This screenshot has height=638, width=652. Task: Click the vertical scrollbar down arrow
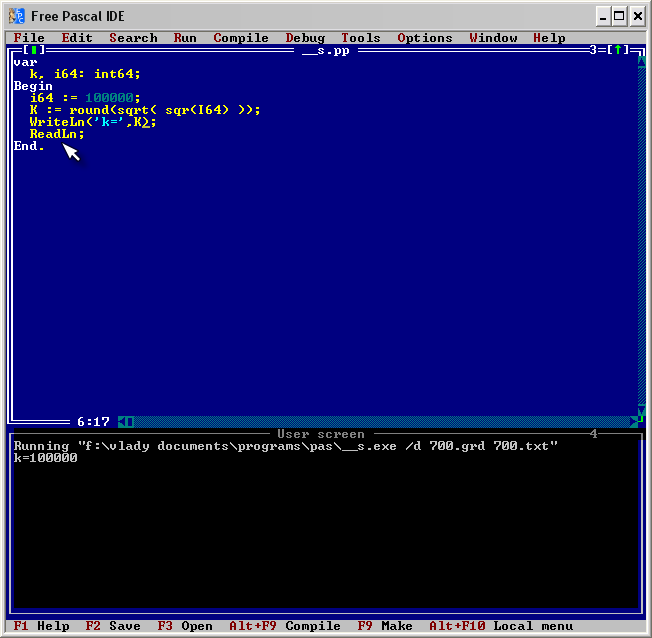641,411
